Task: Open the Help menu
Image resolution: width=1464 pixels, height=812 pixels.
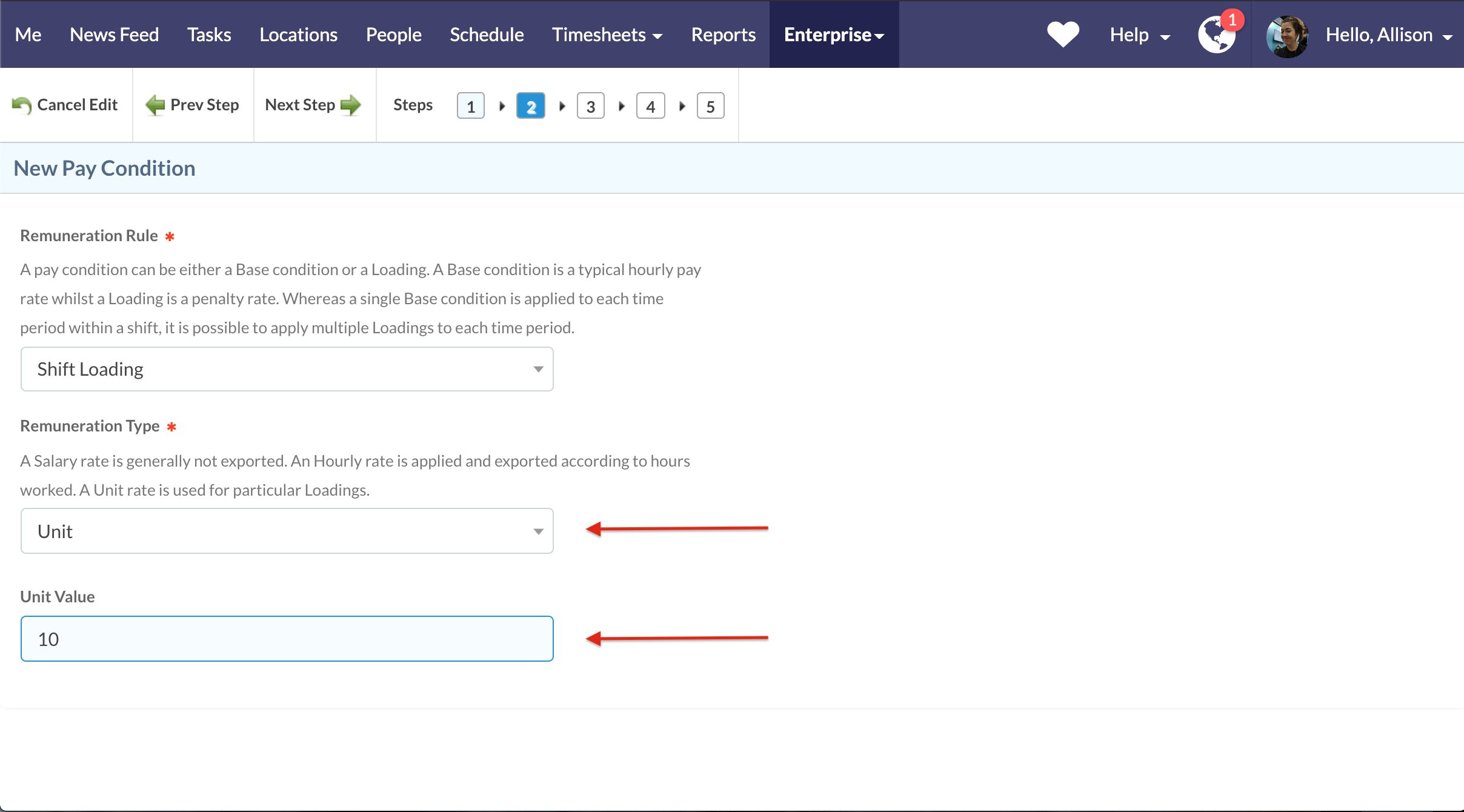Action: (1139, 35)
